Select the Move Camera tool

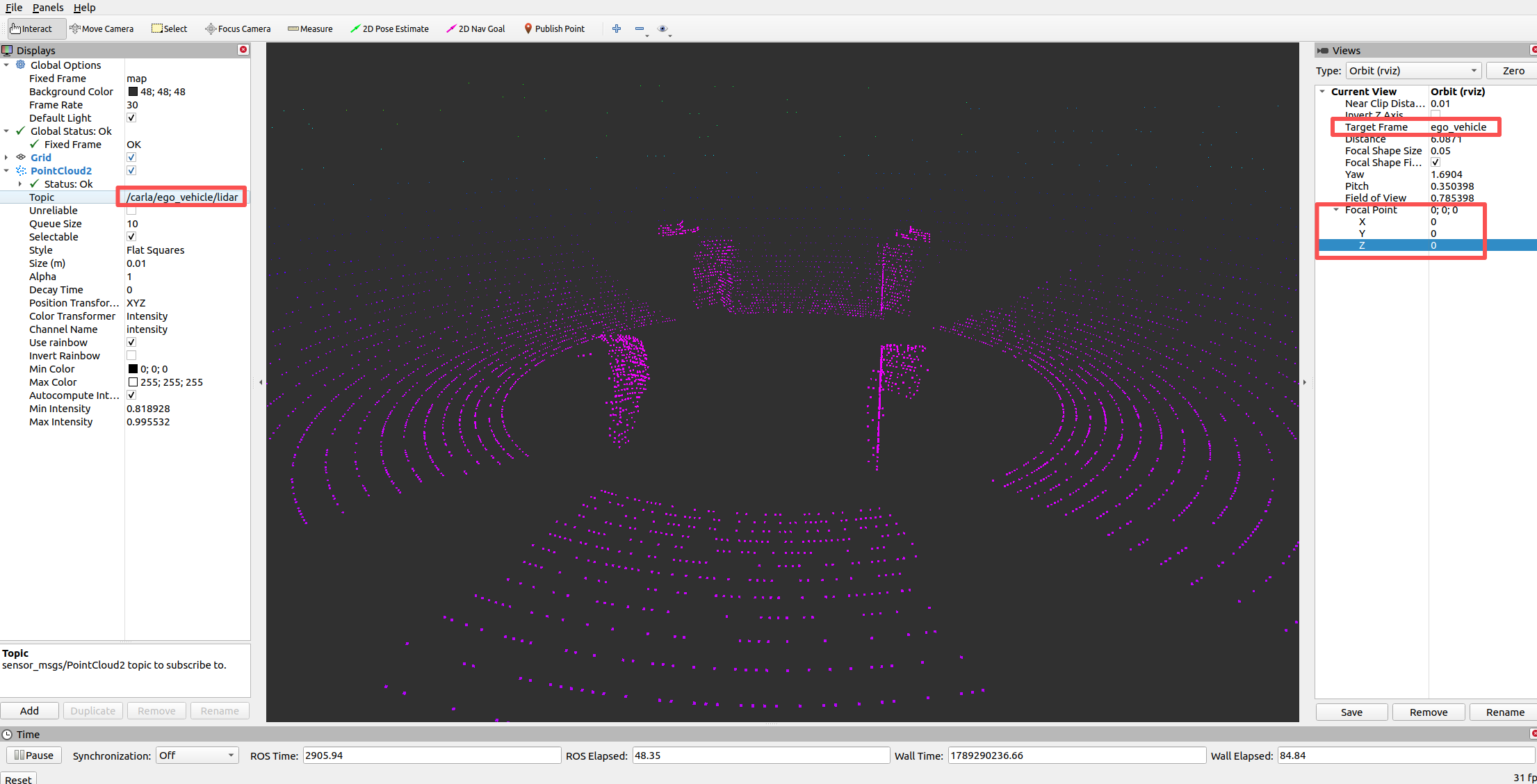coord(101,28)
